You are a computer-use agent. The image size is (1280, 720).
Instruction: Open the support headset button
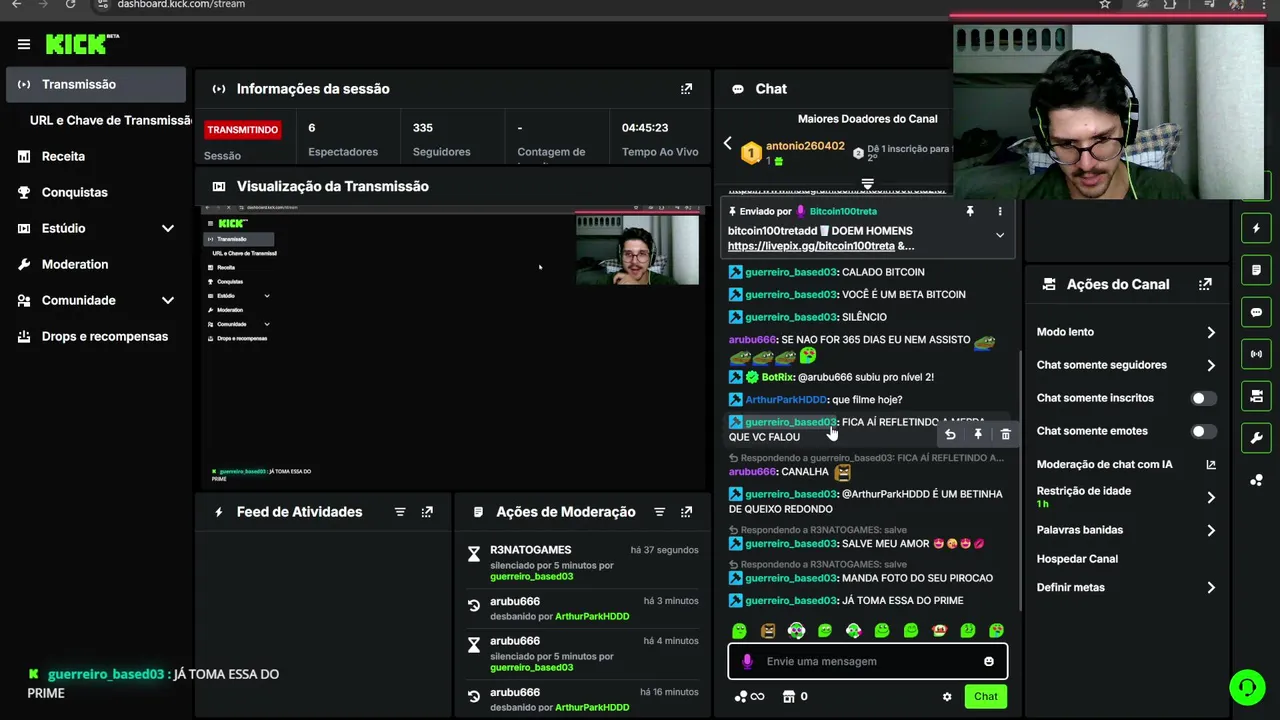coord(1247,687)
